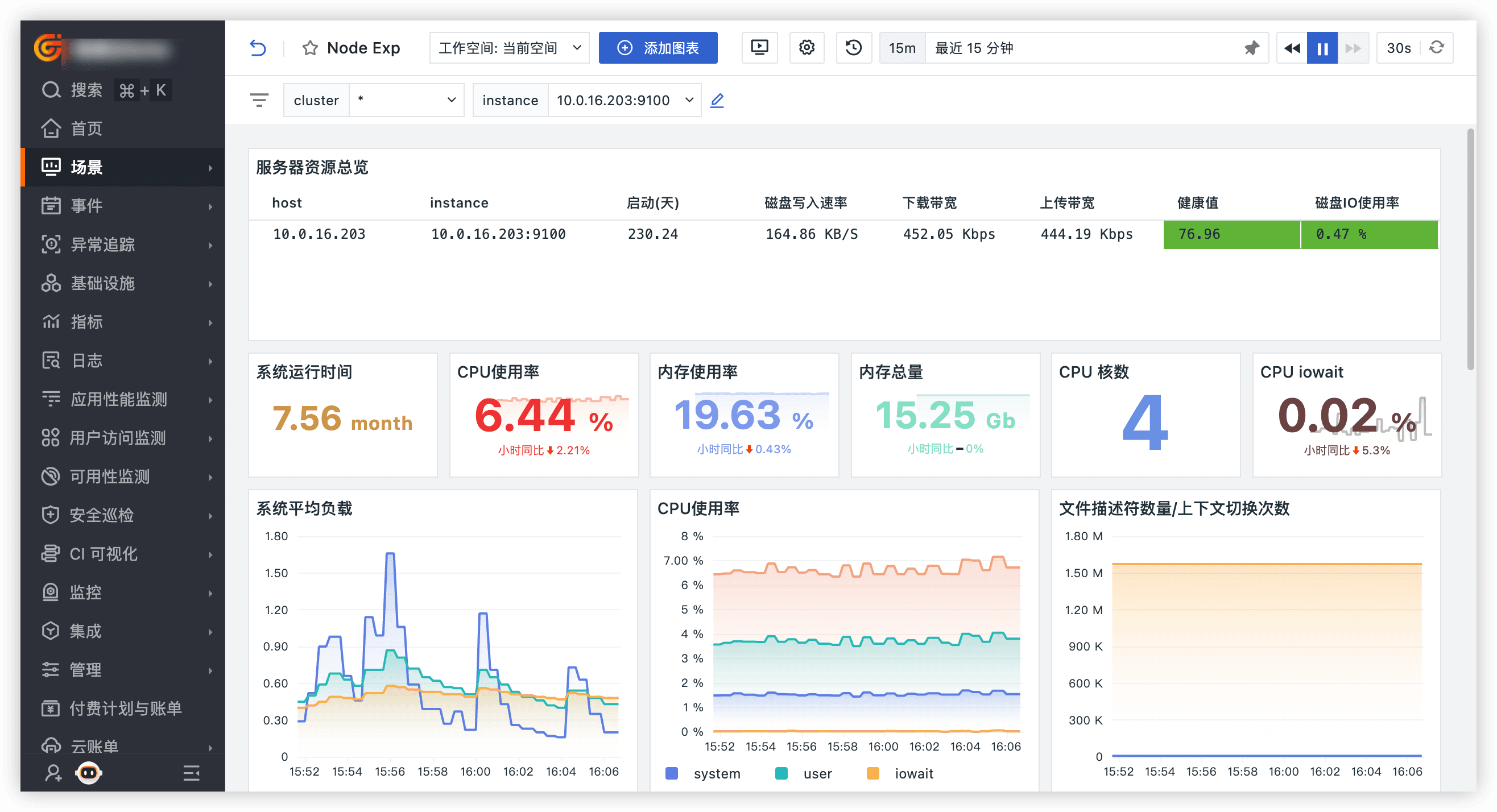Viewport: 1497px width, 812px height.
Task: Click the pencil edit variables icon
Action: coord(717,101)
